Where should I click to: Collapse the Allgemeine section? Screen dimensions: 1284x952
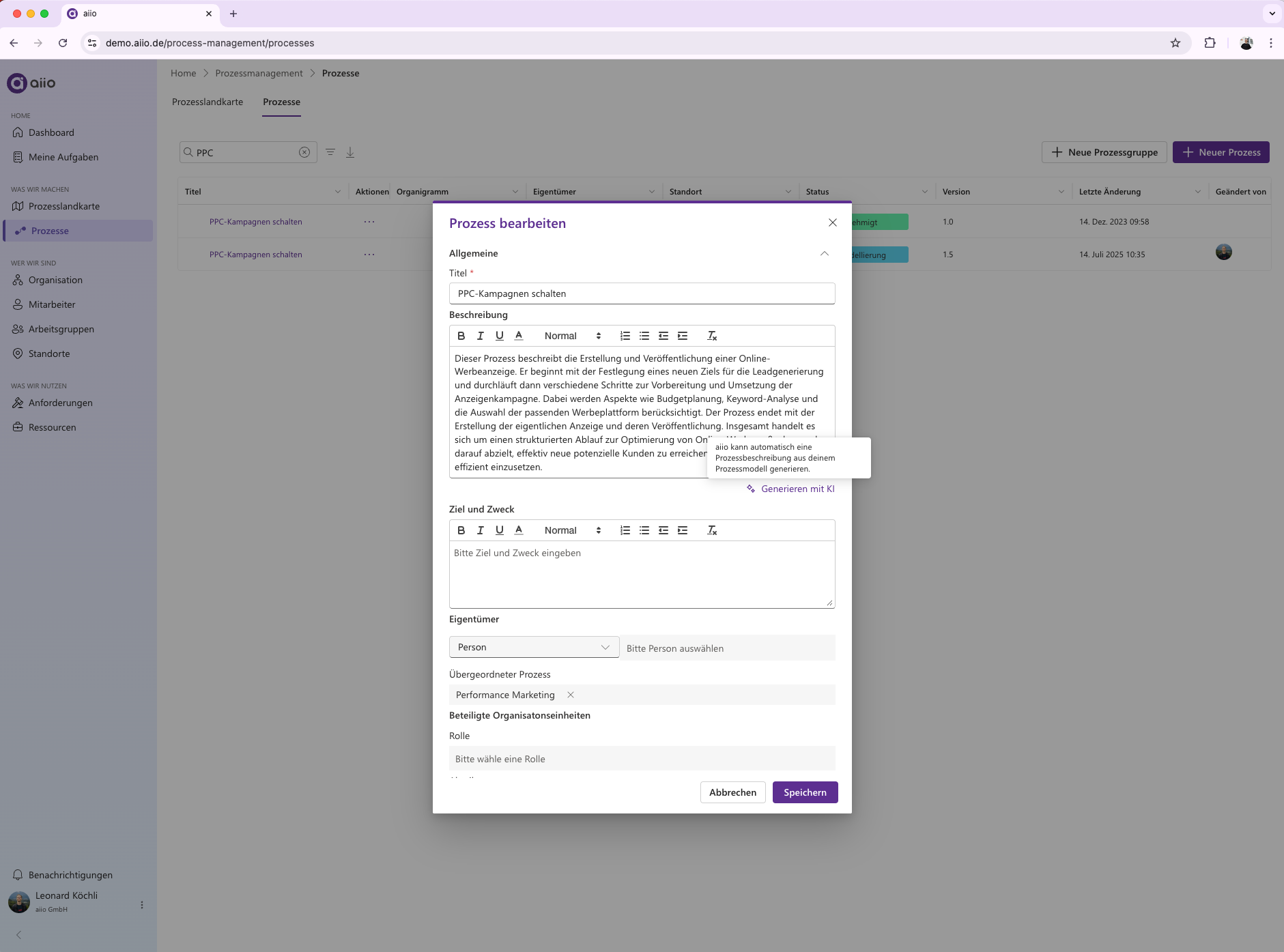(x=823, y=253)
